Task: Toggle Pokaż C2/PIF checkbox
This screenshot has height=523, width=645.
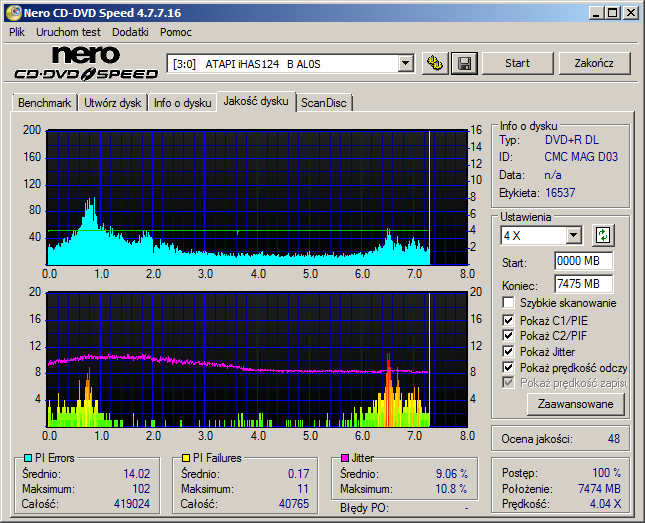Action: (x=508, y=335)
